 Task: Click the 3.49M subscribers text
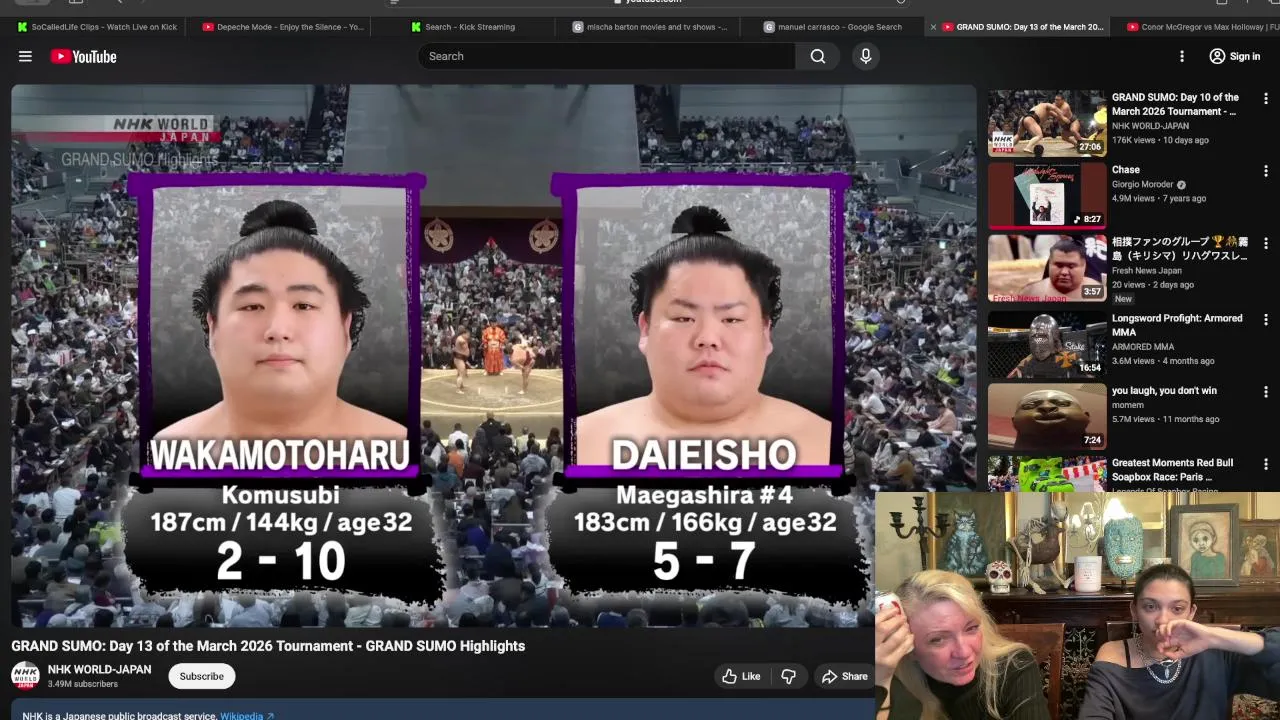[83, 684]
